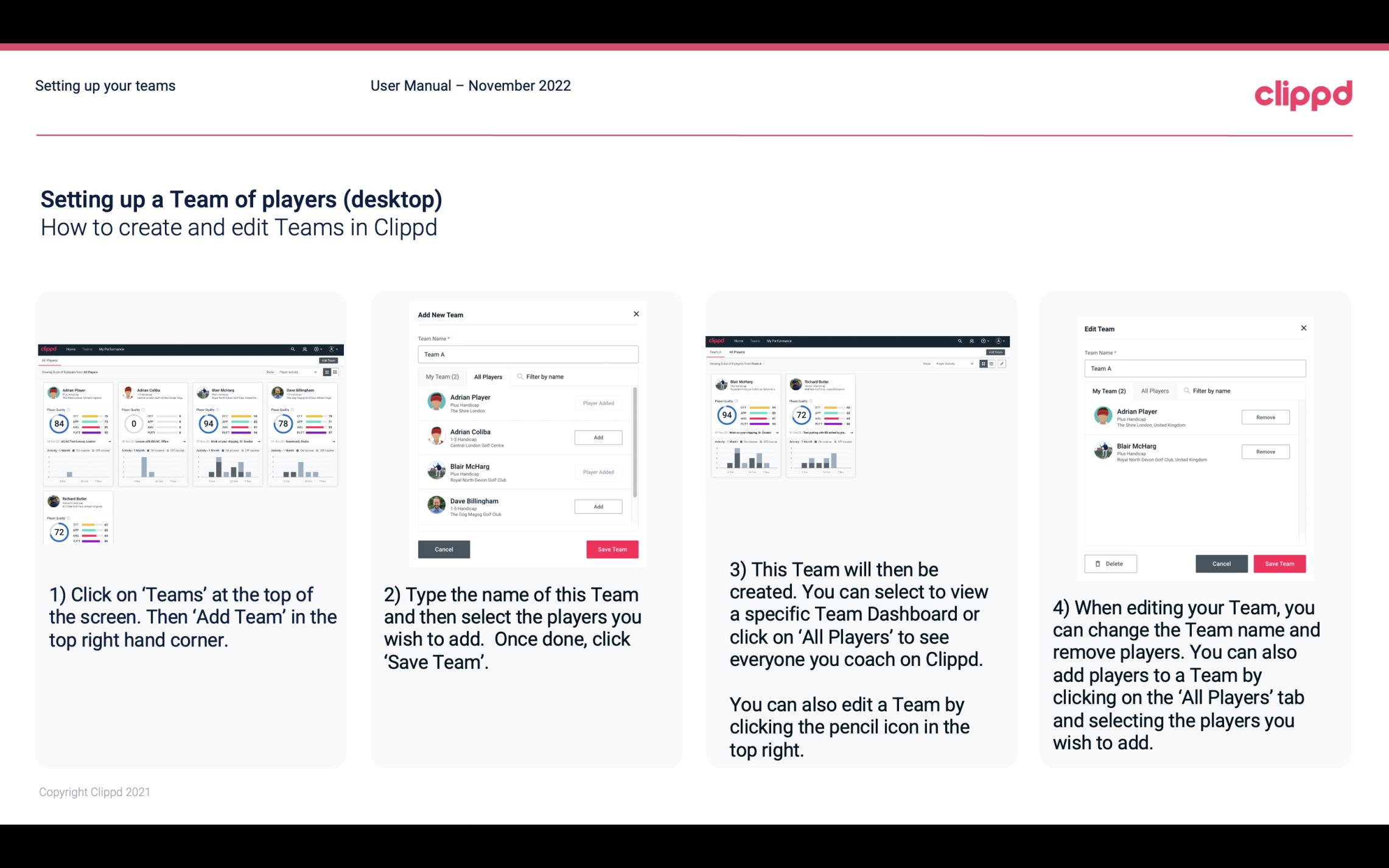Image resolution: width=1389 pixels, height=868 pixels.
Task: Click the grid view icon on player dashboard
Action: 984,364
